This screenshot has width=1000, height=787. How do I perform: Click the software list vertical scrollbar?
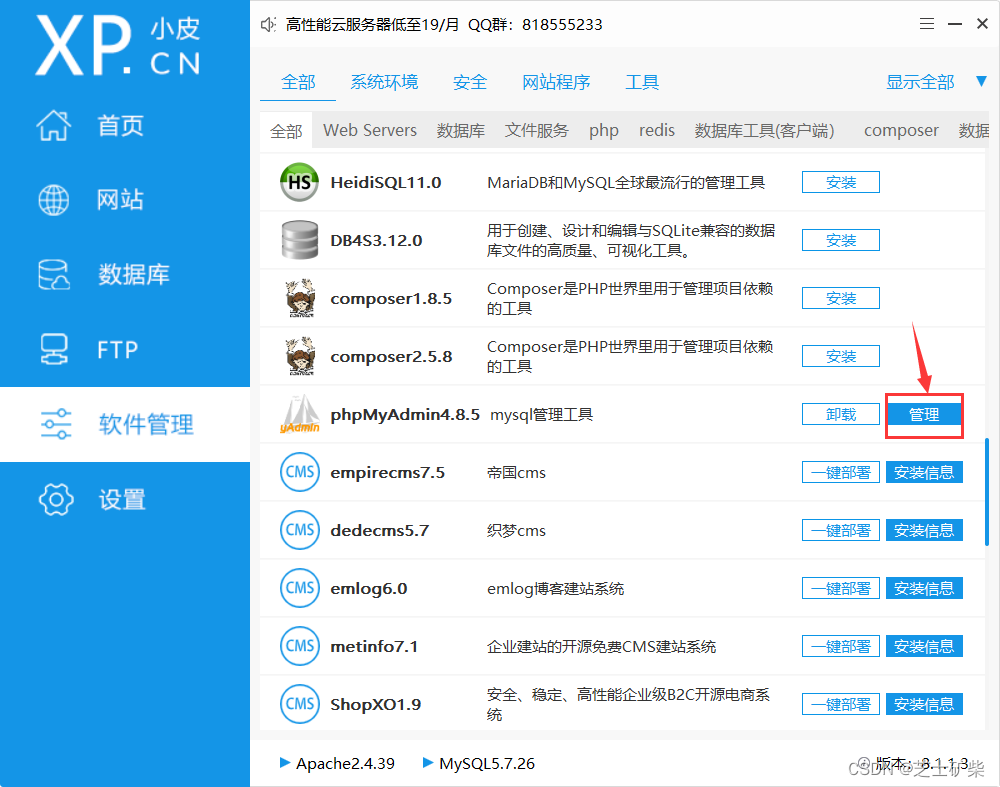click(x=987, y=491)
